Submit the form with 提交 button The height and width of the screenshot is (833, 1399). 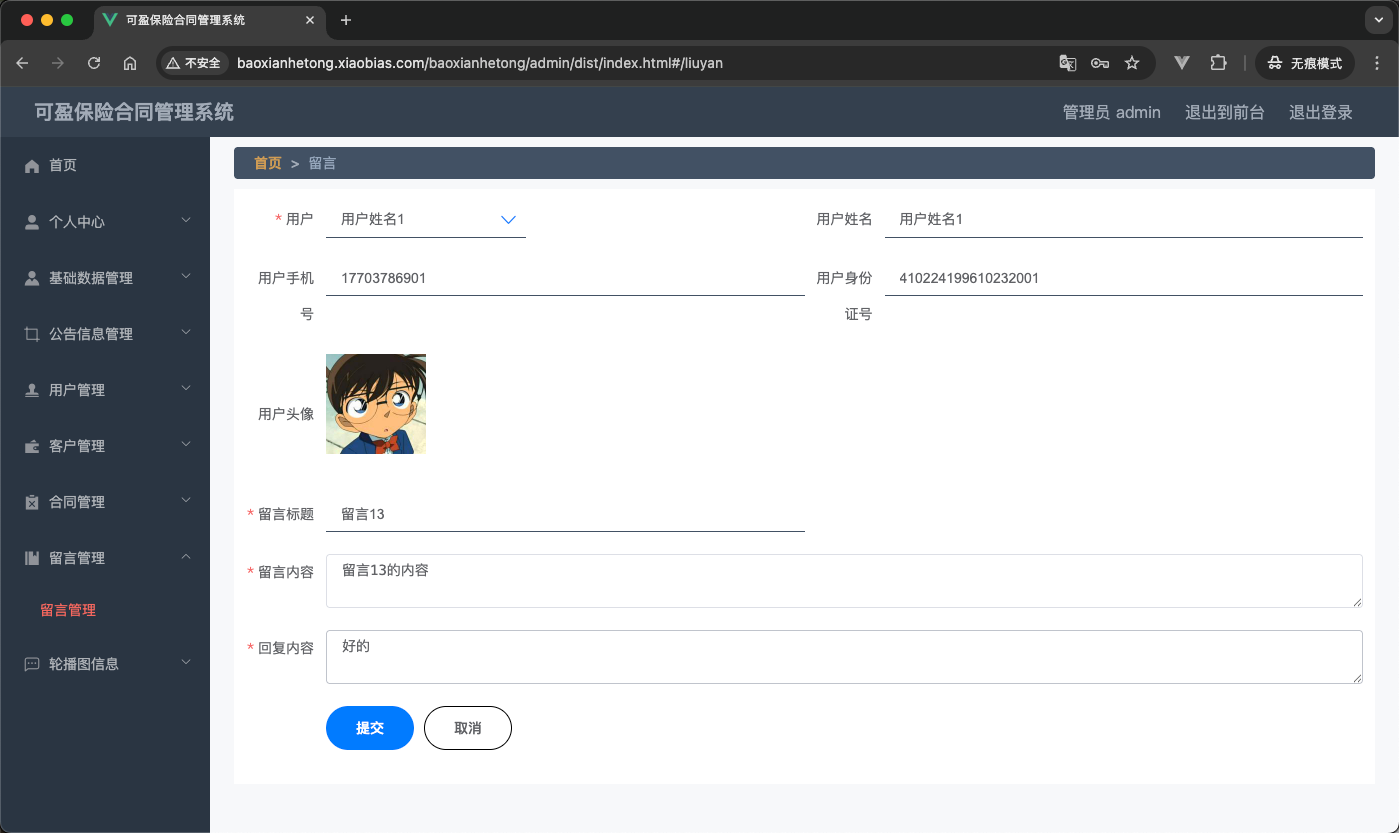370,728
